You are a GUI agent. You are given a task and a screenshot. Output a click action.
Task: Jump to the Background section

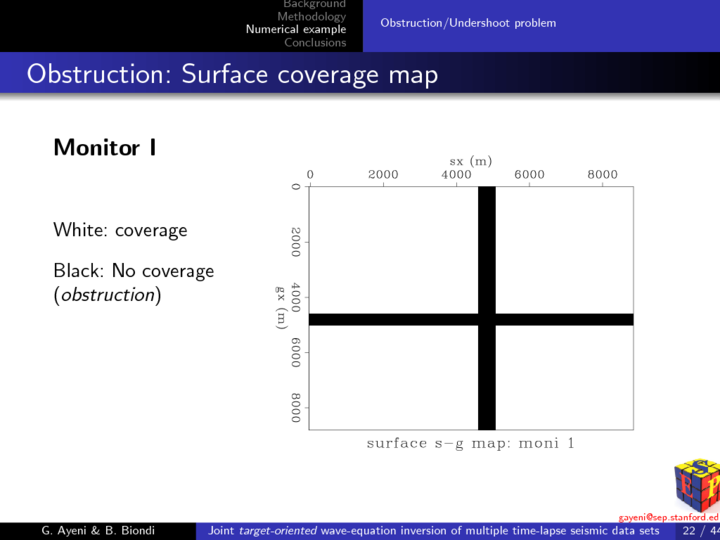point(314,5)
